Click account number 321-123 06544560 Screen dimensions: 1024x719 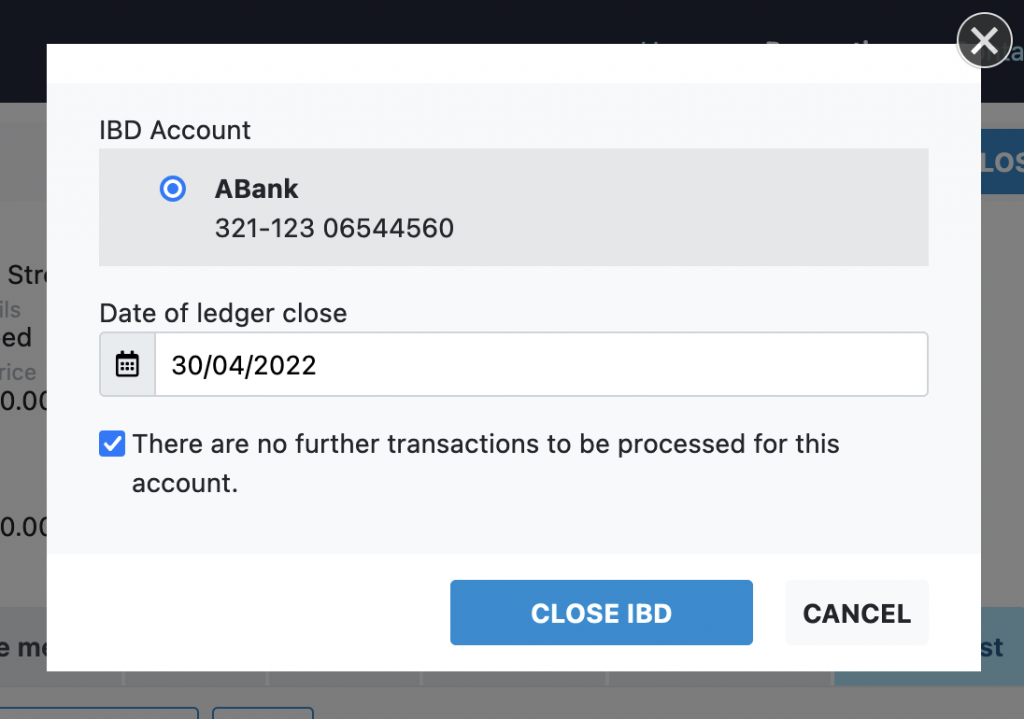click(x=334, y=229)
